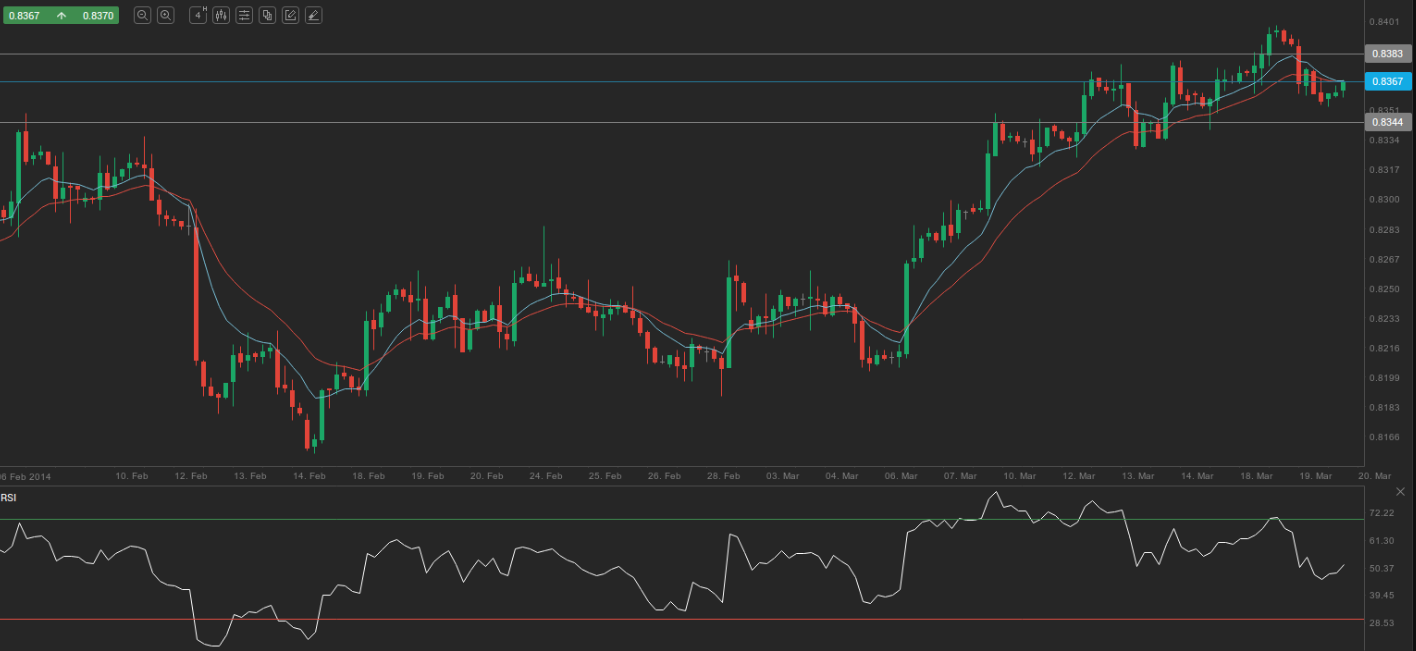Click the 14 Feb date on time axis
This screenshot has height=651, width=1416.
point(310,476)
